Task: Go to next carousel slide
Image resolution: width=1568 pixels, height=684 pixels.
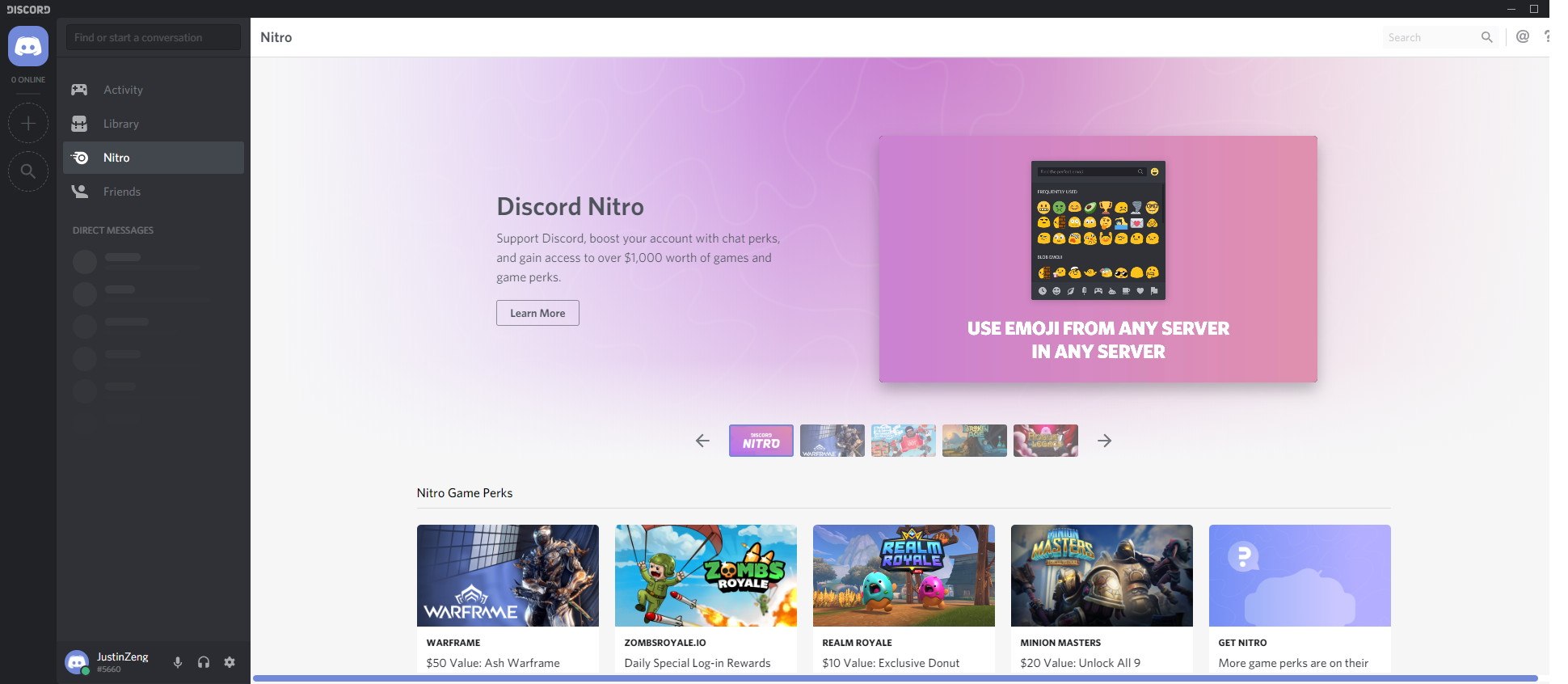Action: coord(1105,441)
